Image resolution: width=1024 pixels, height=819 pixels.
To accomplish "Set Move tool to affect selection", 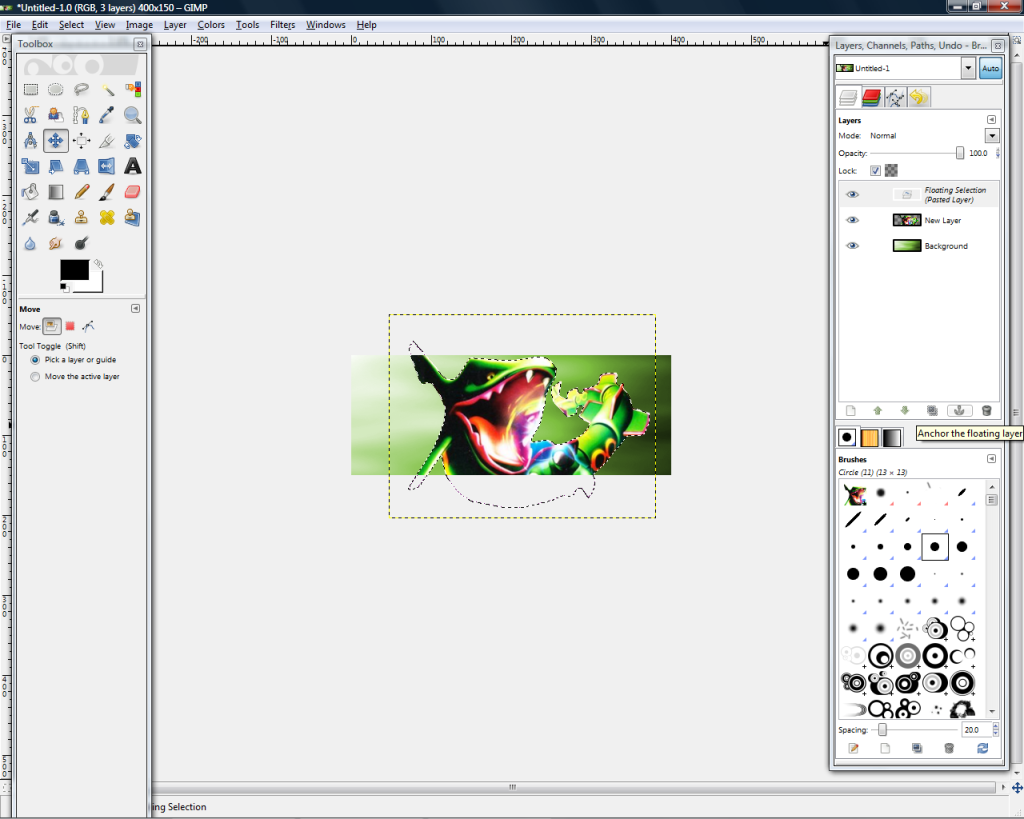I will coord(70,327).
